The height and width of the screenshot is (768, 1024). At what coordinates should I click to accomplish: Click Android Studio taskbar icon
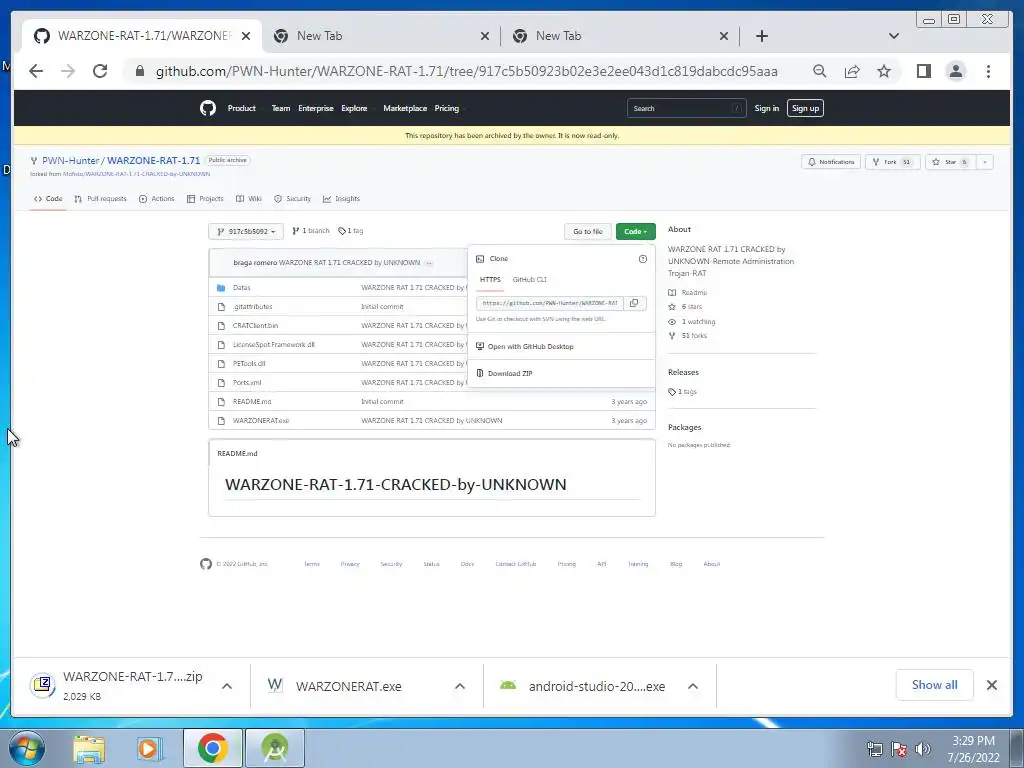(275, 748)
